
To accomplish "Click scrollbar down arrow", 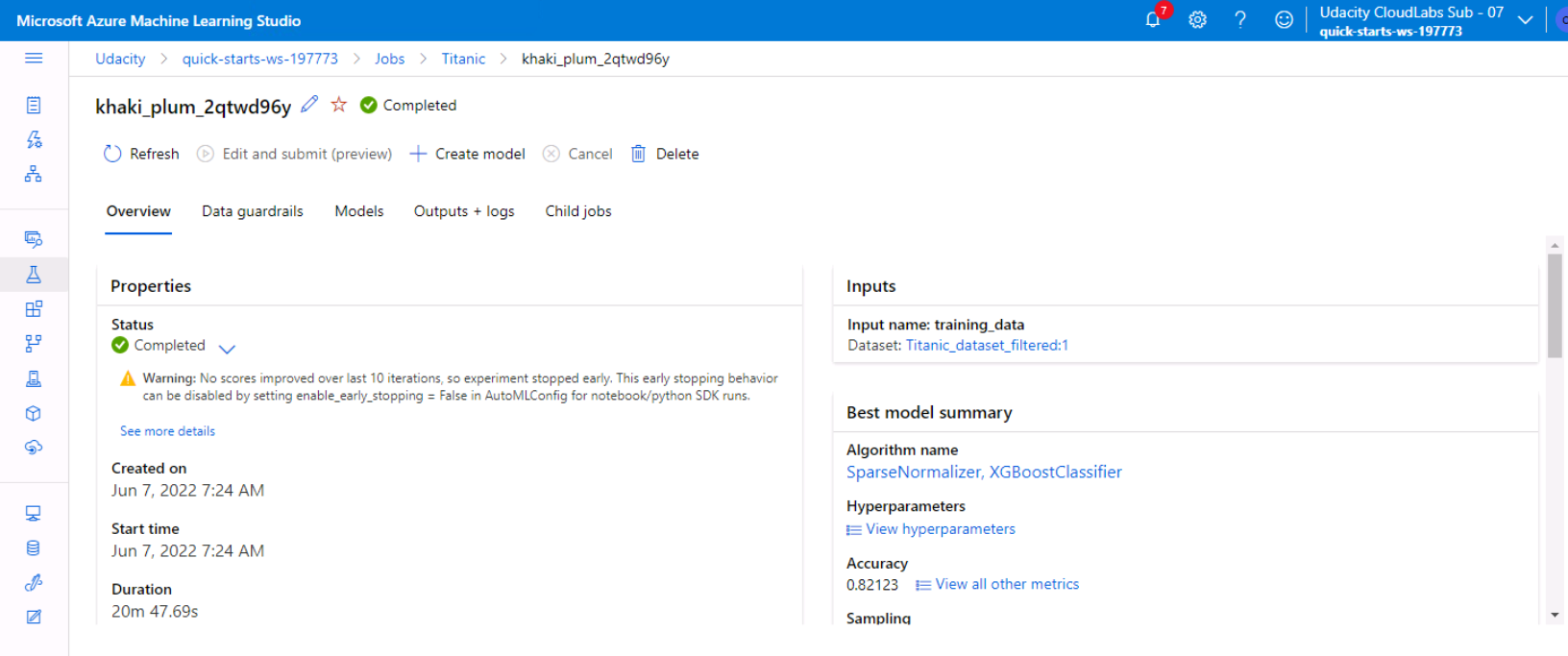I will point(1555,615).
